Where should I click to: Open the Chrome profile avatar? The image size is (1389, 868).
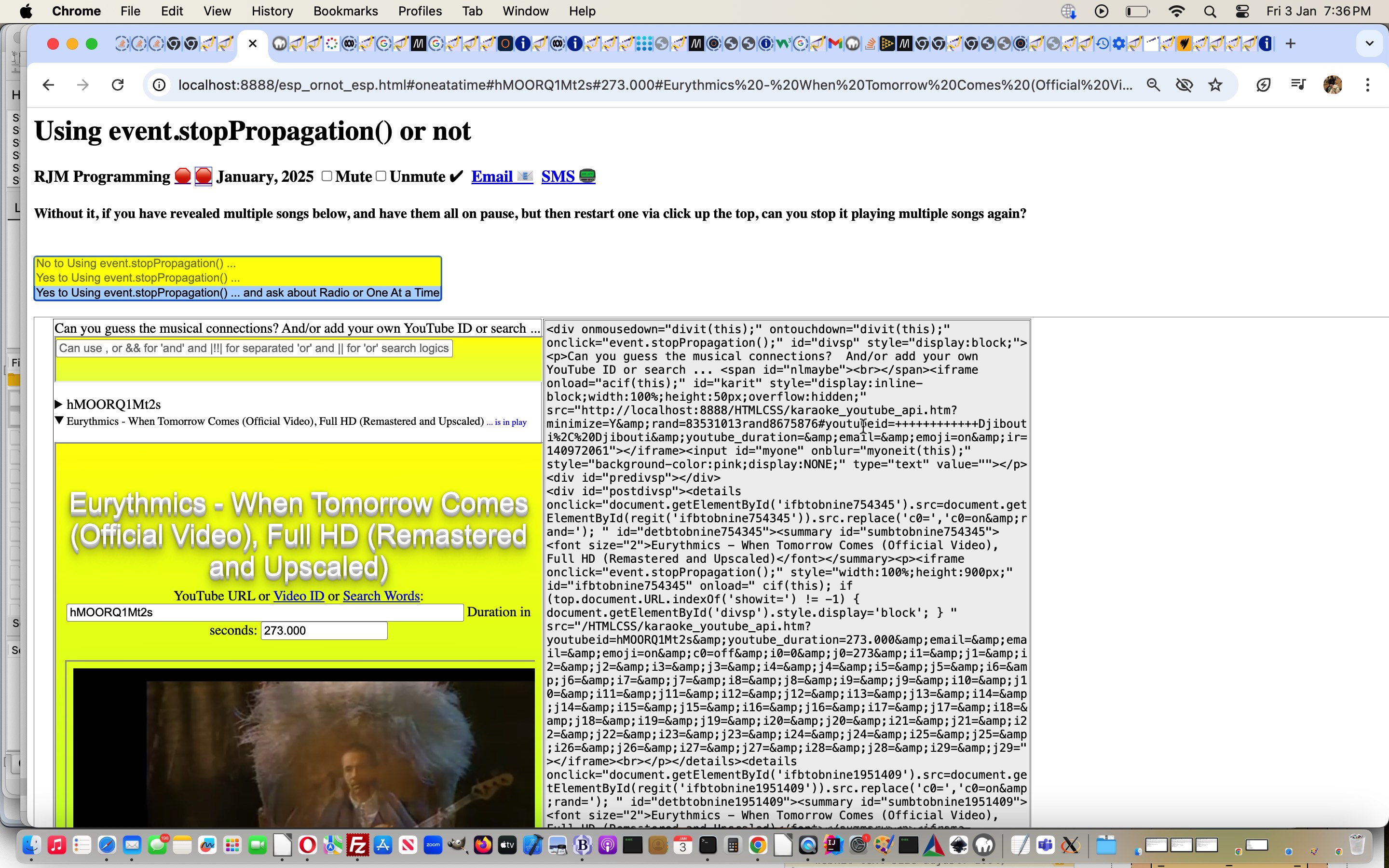(x=1332, y=85)
